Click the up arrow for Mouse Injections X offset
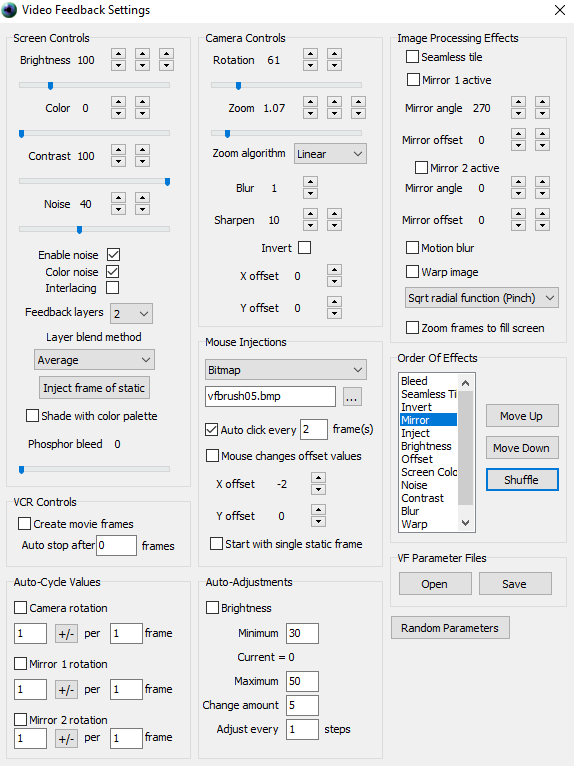Image resolution: width=574 pixels, height=766 pixels. tap(319, 478)
